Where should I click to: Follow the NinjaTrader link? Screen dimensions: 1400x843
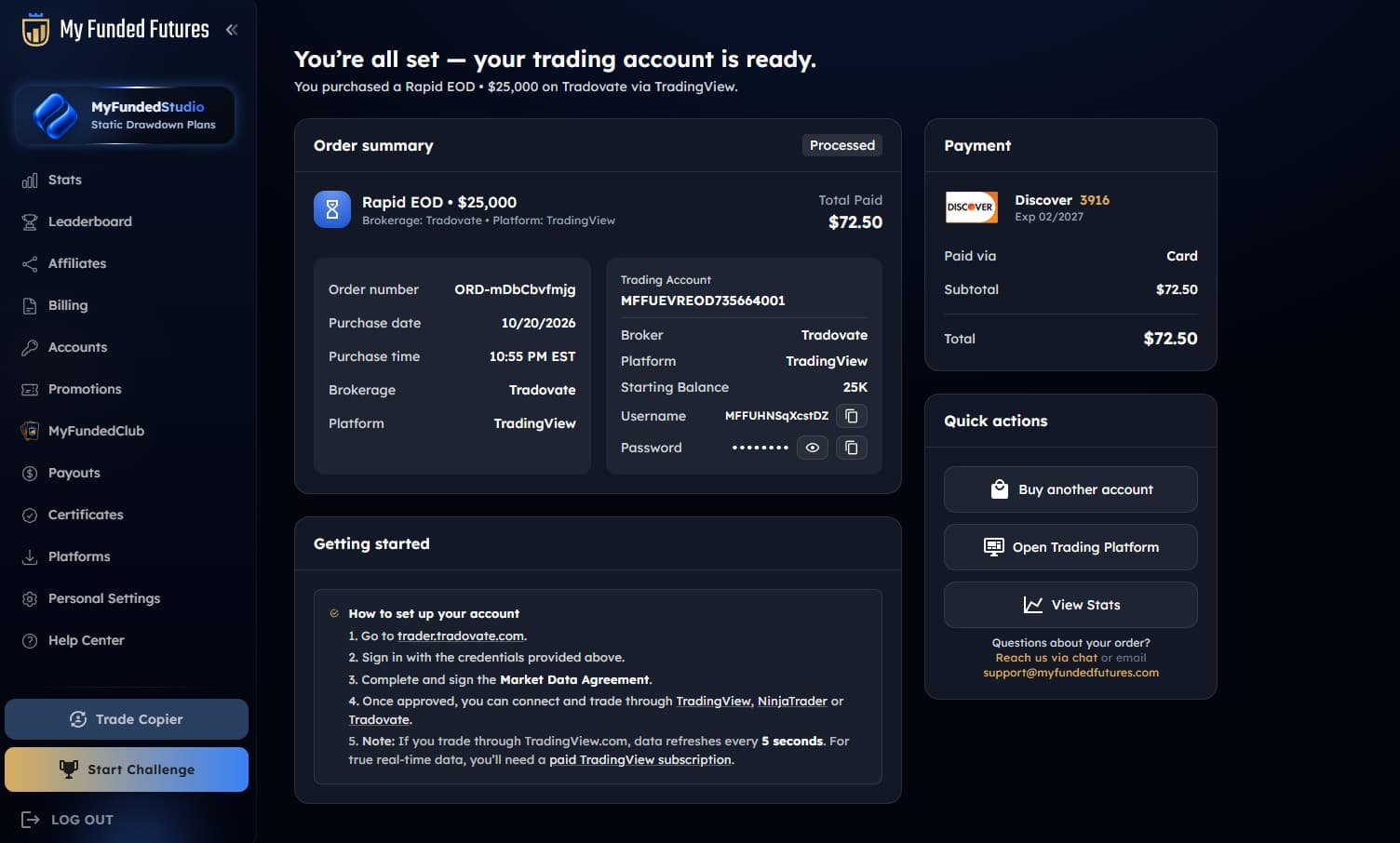coord(792,702)
